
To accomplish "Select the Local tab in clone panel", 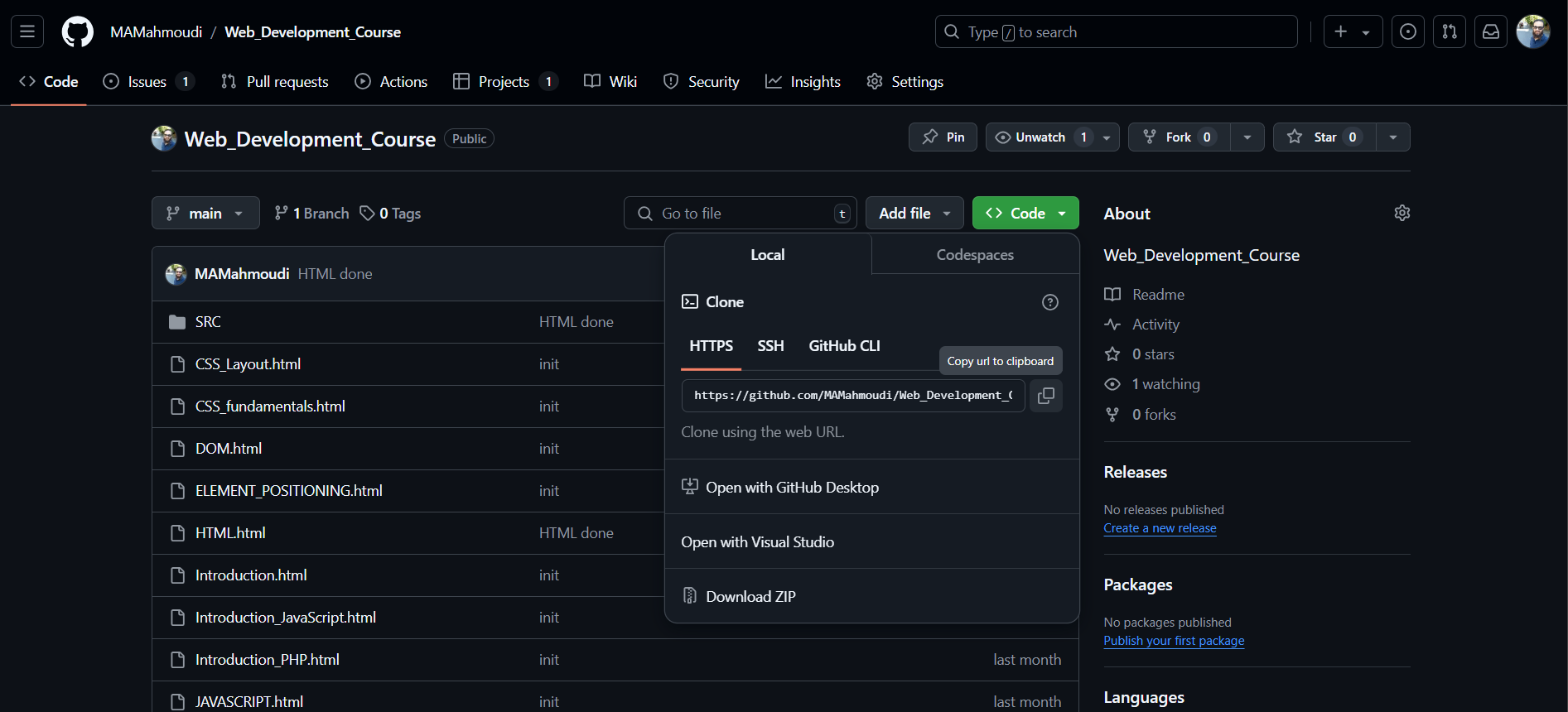I will coord(768,255).
